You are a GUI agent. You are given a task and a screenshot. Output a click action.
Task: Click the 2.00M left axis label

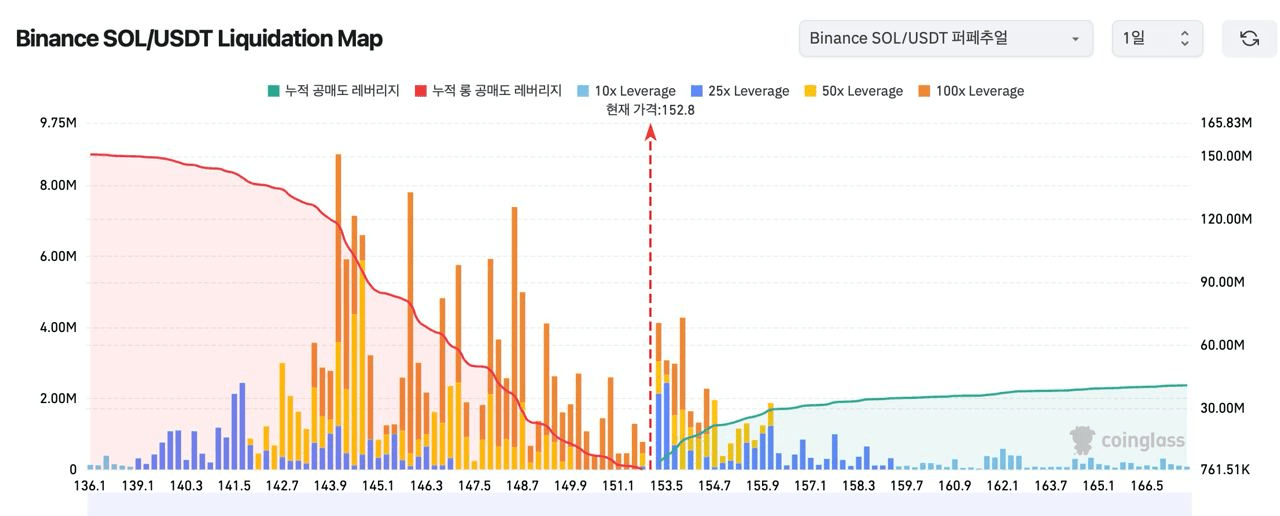tap(58, 398)
